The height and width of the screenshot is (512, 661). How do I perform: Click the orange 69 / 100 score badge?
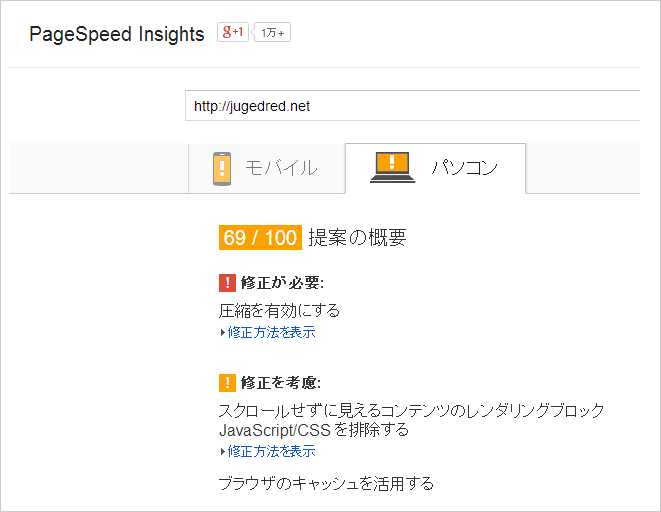pyautogui.click(x=259, y=238)
